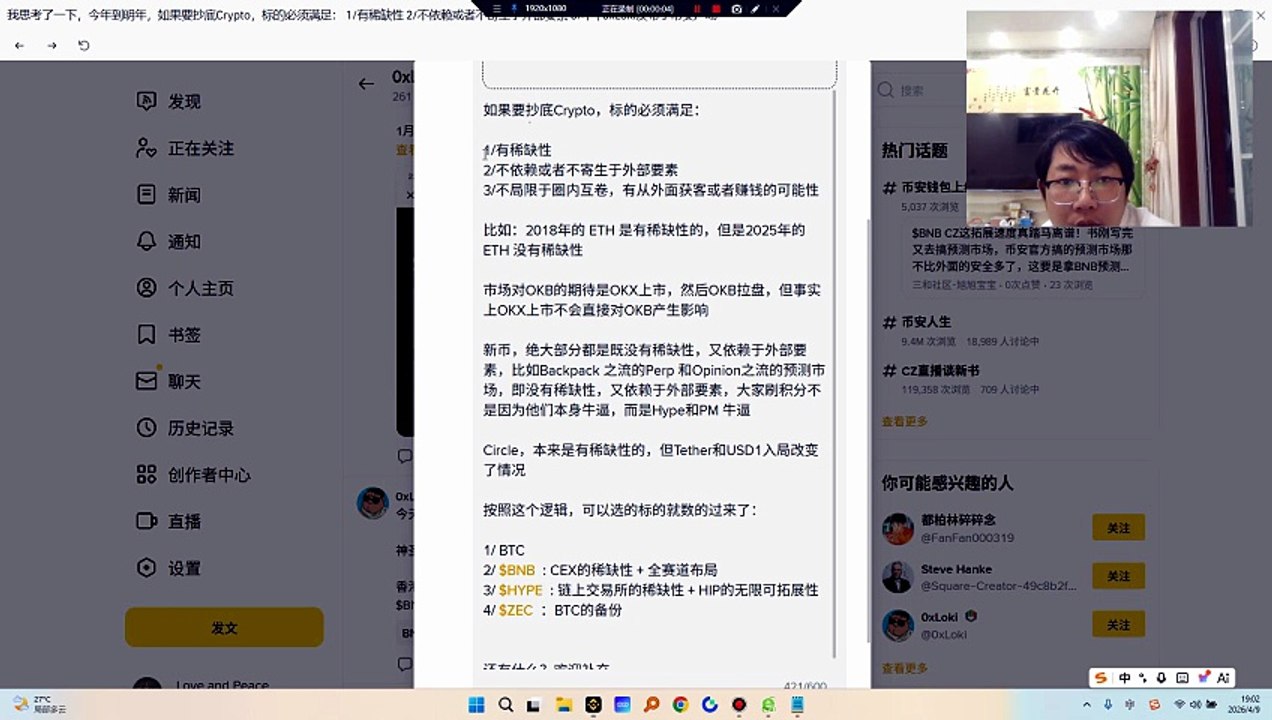1272x720 pixels.
Task: Click the back arrow beside 0xL profile header
Action: (366, 84)
